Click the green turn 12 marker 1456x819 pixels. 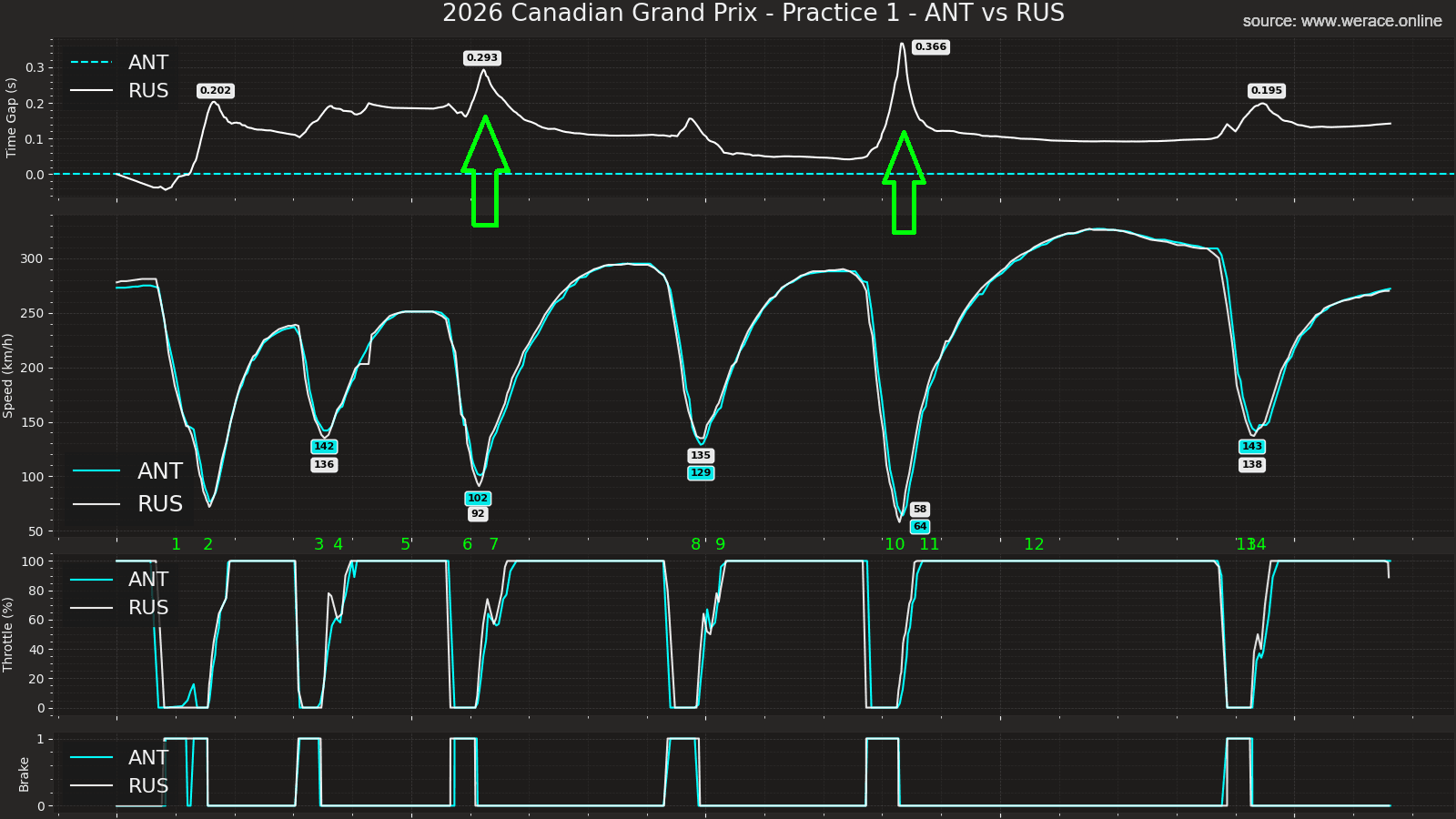click(x=1035, y=544)
